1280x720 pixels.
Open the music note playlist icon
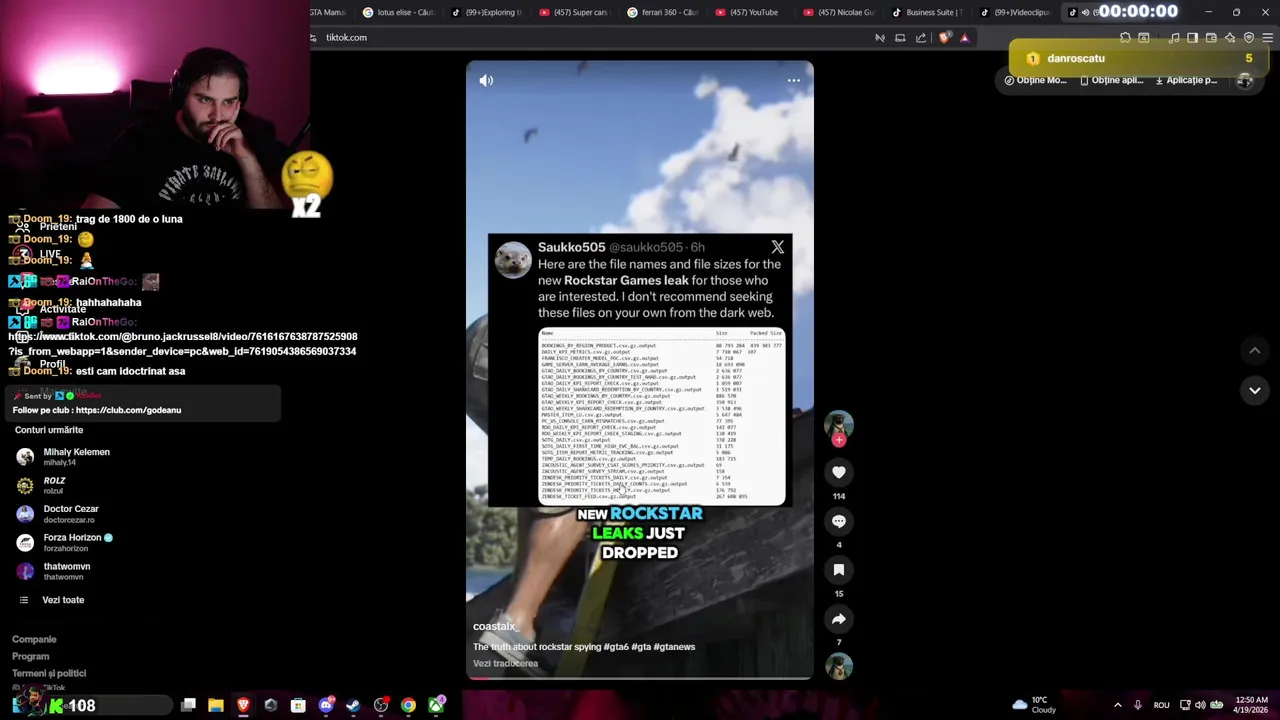[1174, 38]
